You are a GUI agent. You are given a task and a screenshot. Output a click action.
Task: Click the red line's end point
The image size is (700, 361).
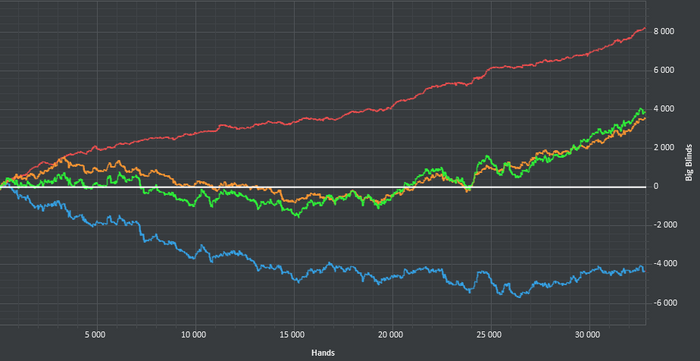pyautogui.click(x=645, y=28)
